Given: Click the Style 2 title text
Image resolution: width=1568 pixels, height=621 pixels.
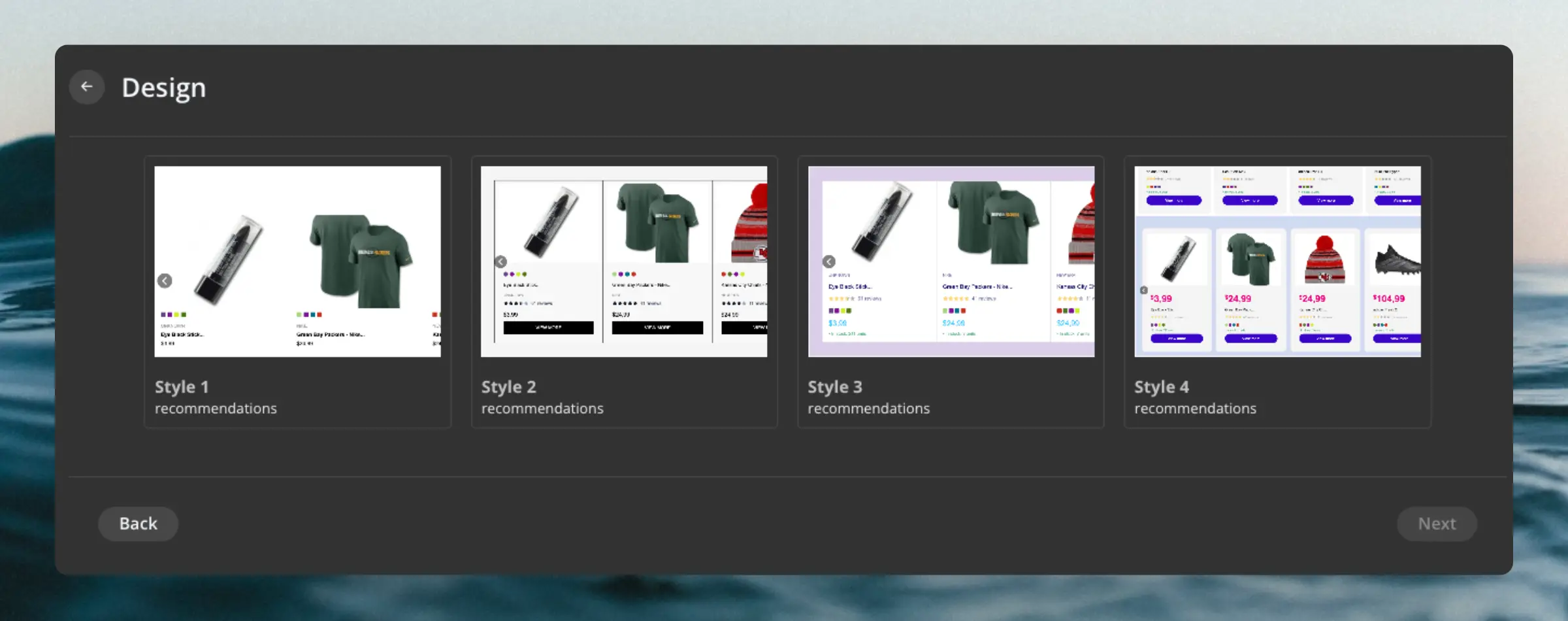Looking at the screenshot, I should [x=508, y=387].
